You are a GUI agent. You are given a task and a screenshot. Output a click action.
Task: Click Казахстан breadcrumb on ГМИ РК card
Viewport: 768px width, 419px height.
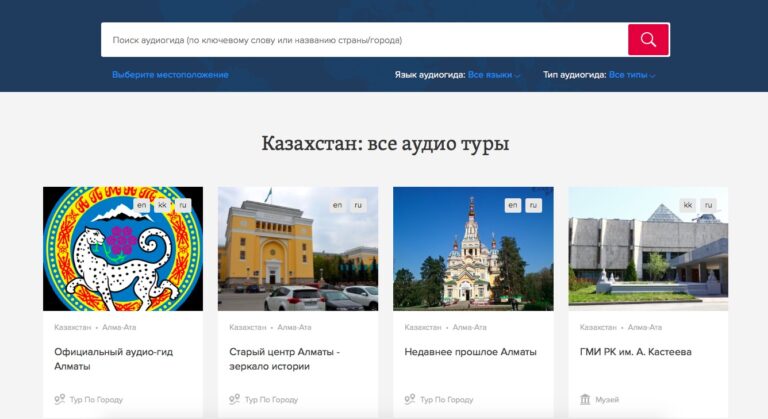(x=598, y=327)
